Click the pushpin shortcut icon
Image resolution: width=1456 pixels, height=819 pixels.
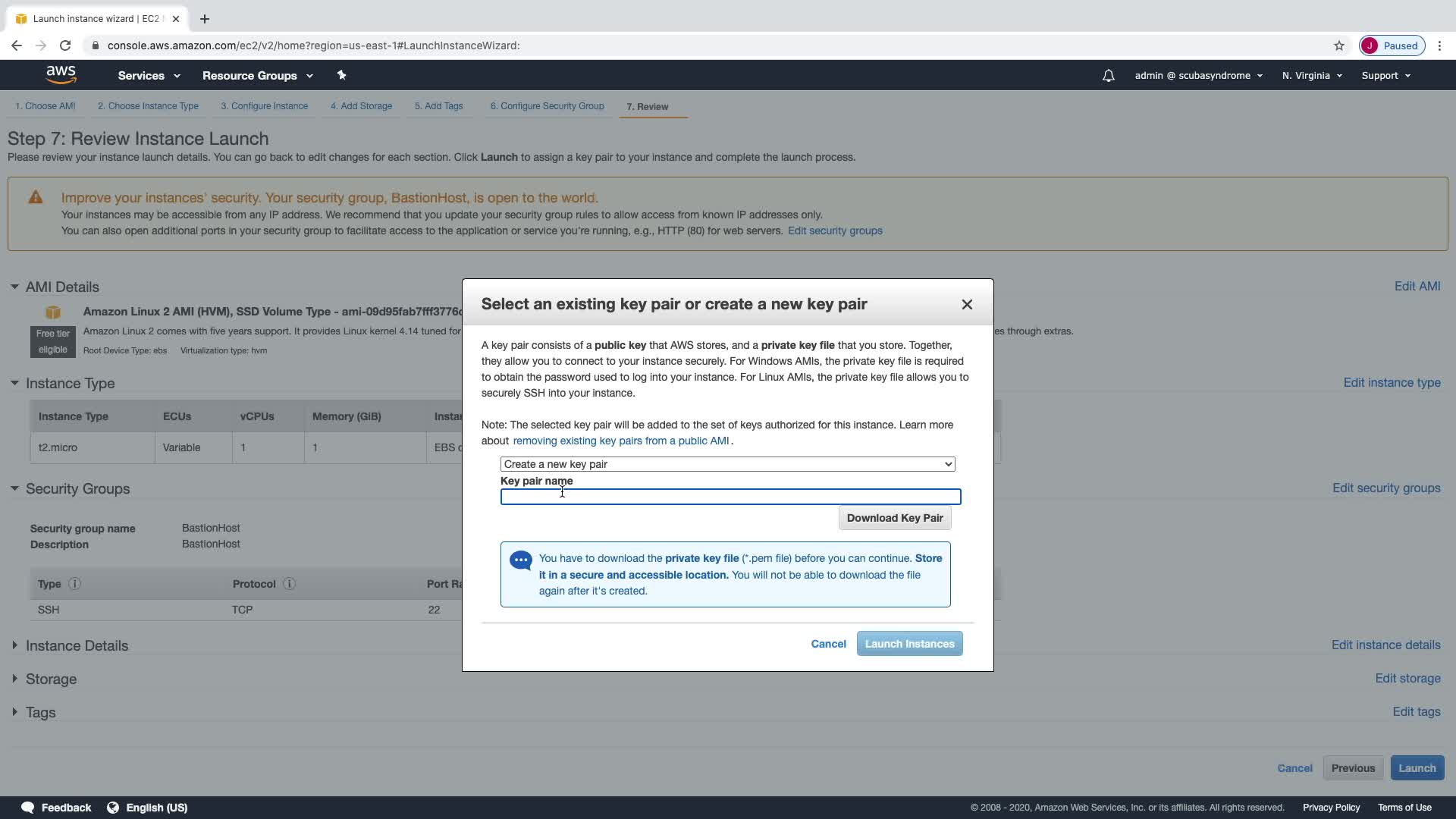coord(341,75)
